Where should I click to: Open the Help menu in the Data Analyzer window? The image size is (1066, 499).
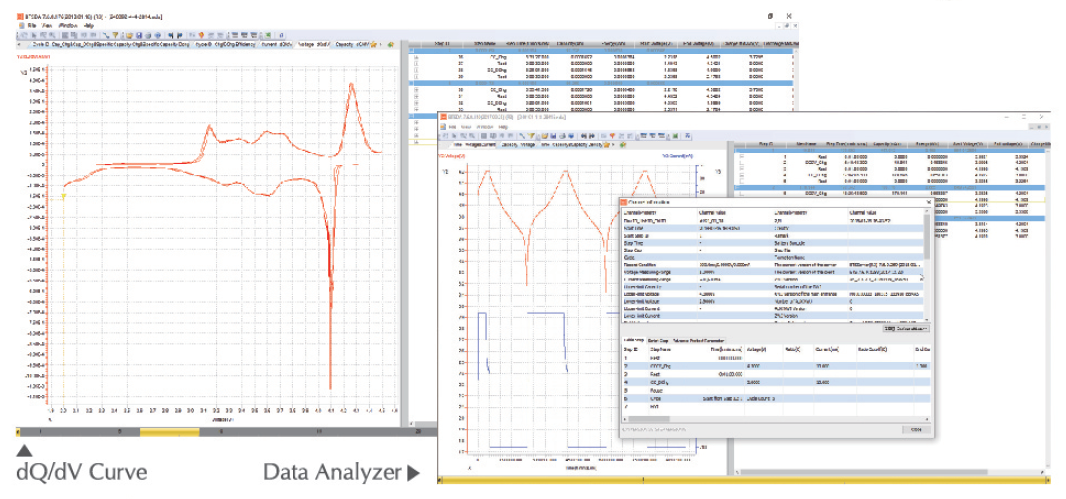pyautogui.click(x=503, y=127)
